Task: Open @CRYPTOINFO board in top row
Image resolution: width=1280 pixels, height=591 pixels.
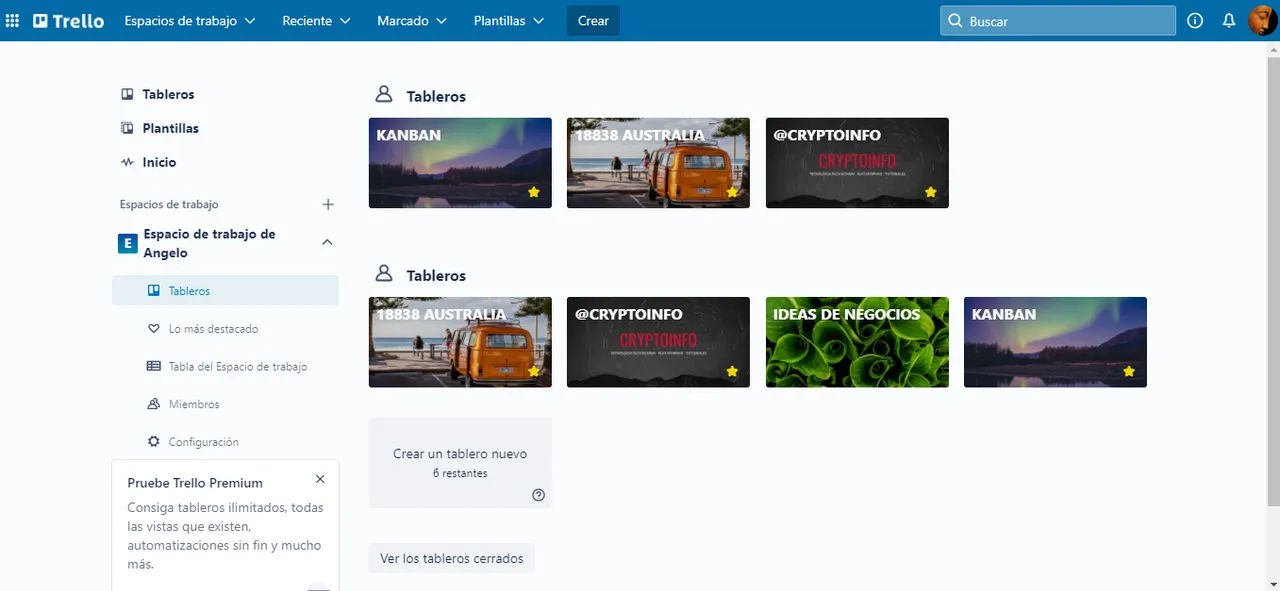Action: 857,163
